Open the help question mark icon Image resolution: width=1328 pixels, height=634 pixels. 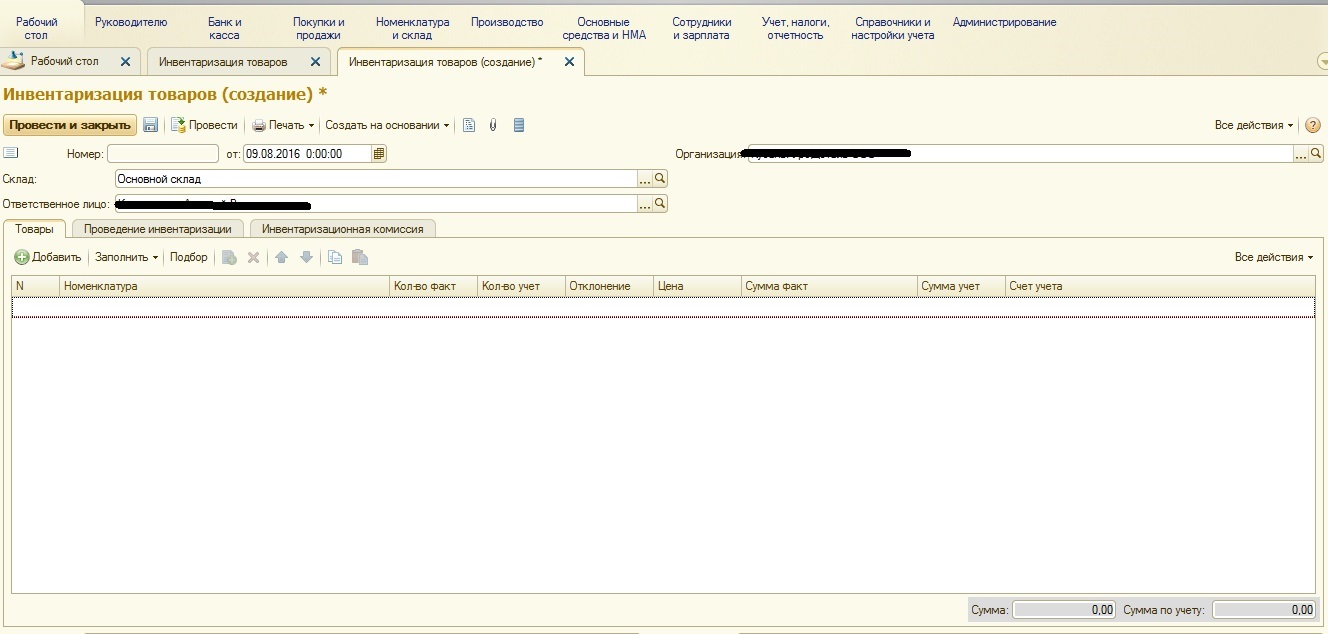click(x=1313, y=125)
